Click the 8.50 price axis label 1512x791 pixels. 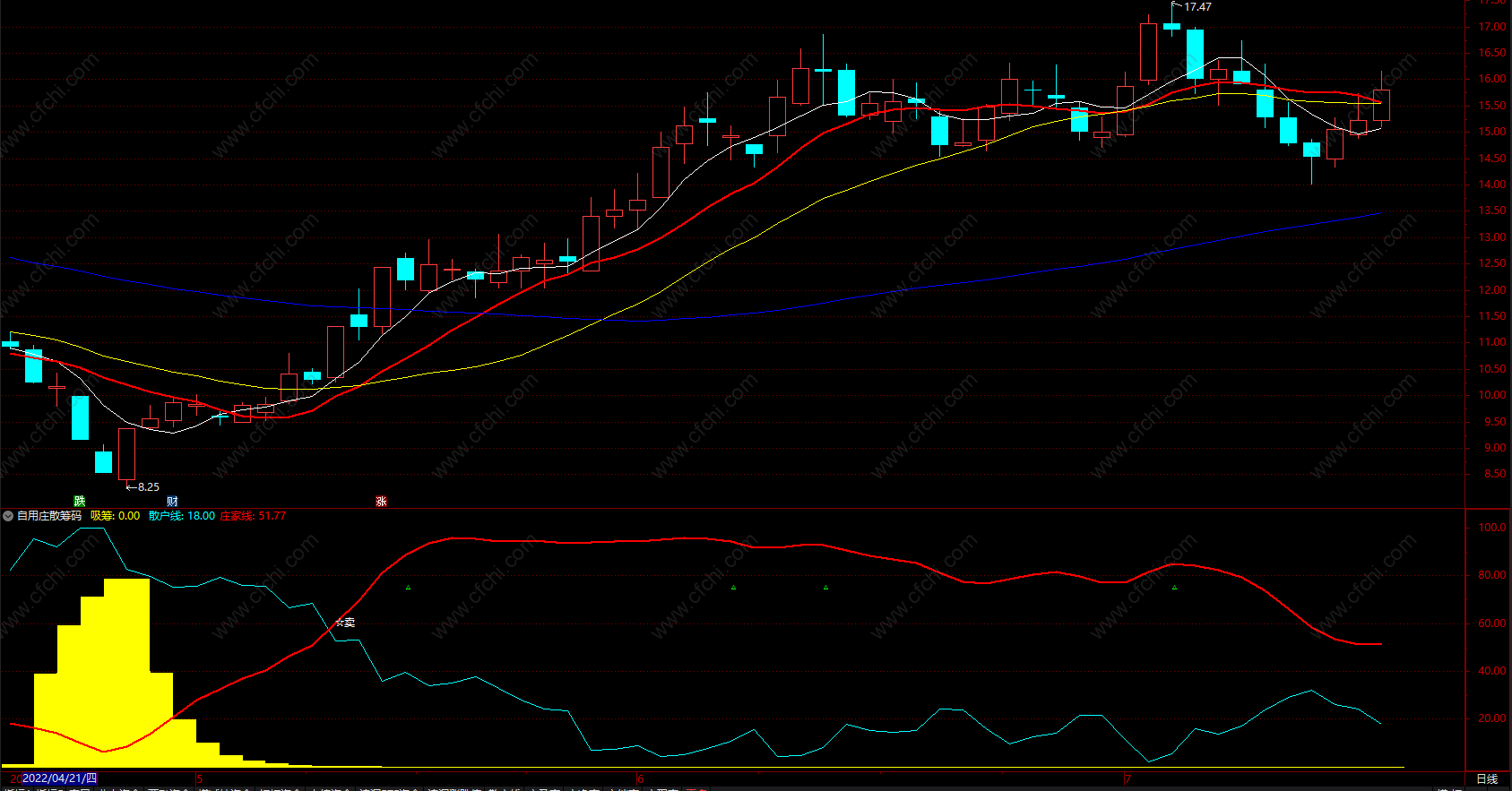(1495, 475)
